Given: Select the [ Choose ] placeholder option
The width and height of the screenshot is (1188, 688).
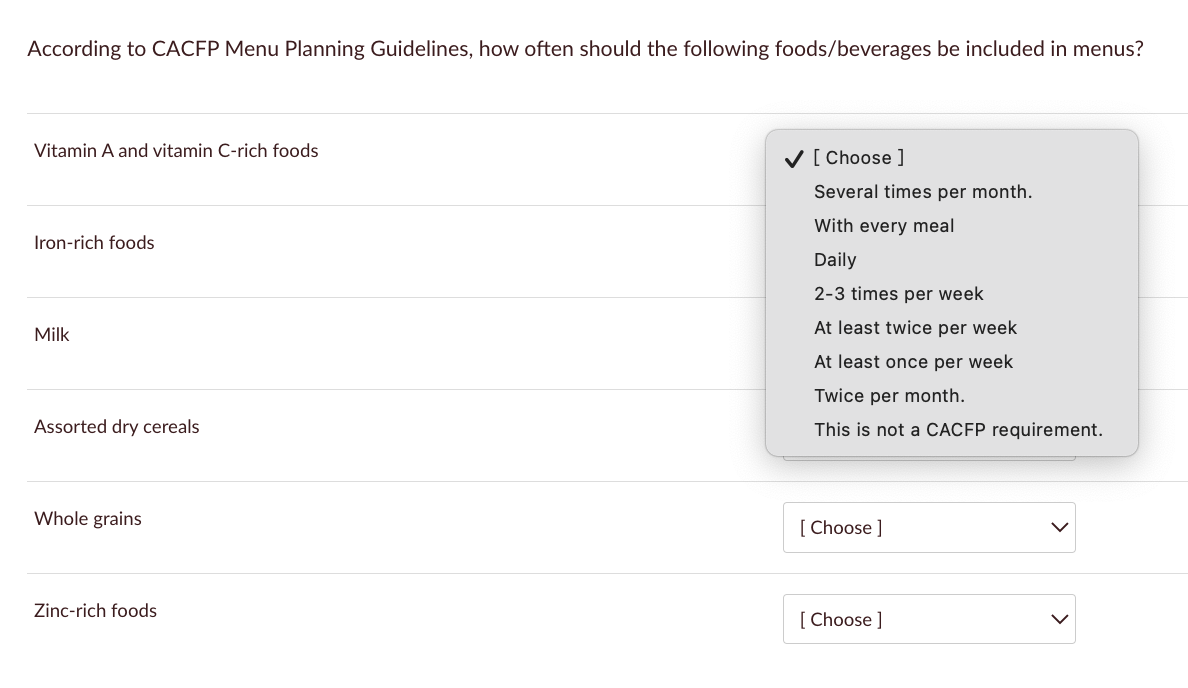Looking at the screenshot, I should 859,158.
